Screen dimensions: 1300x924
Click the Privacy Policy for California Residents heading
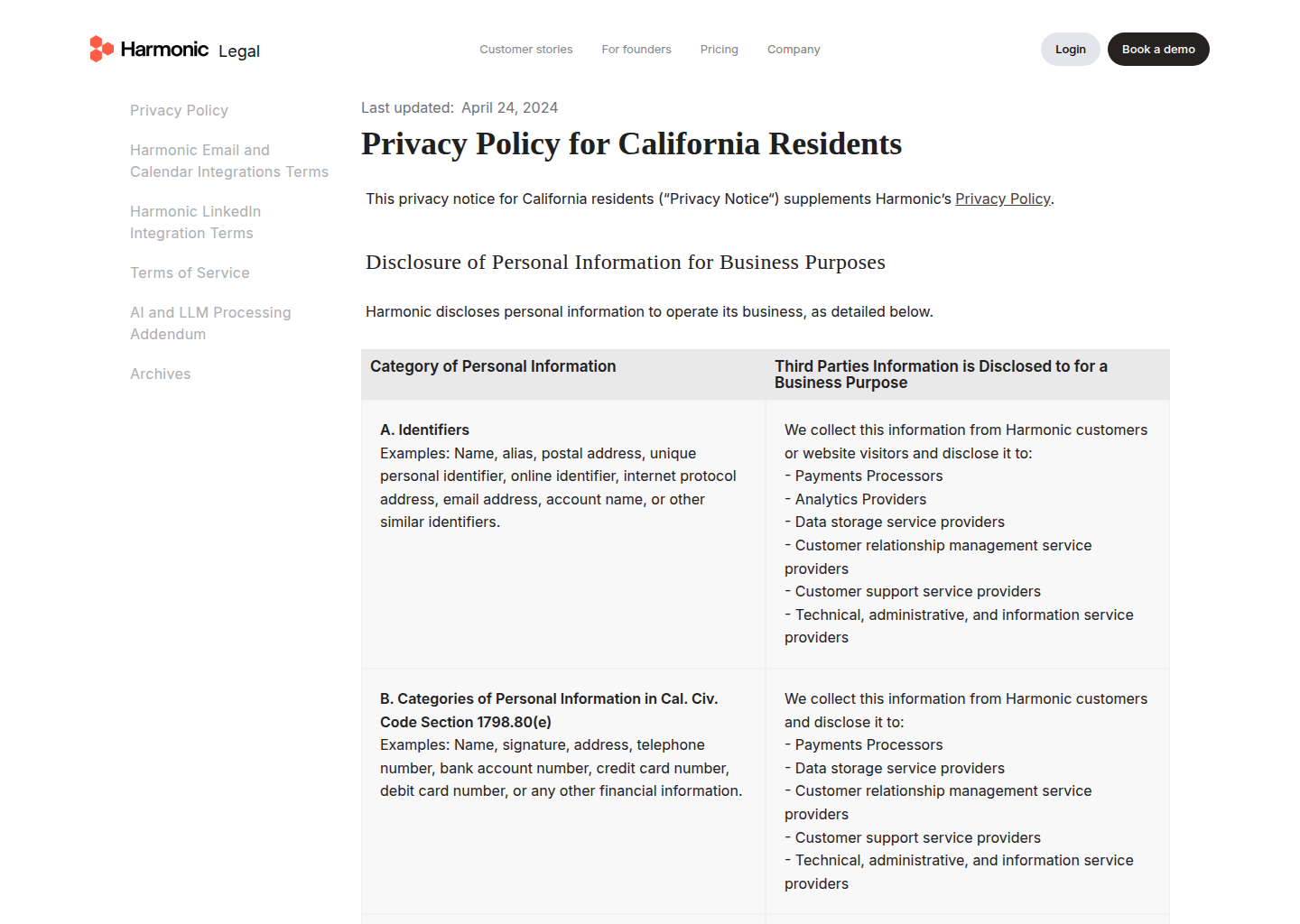point(631,144)
